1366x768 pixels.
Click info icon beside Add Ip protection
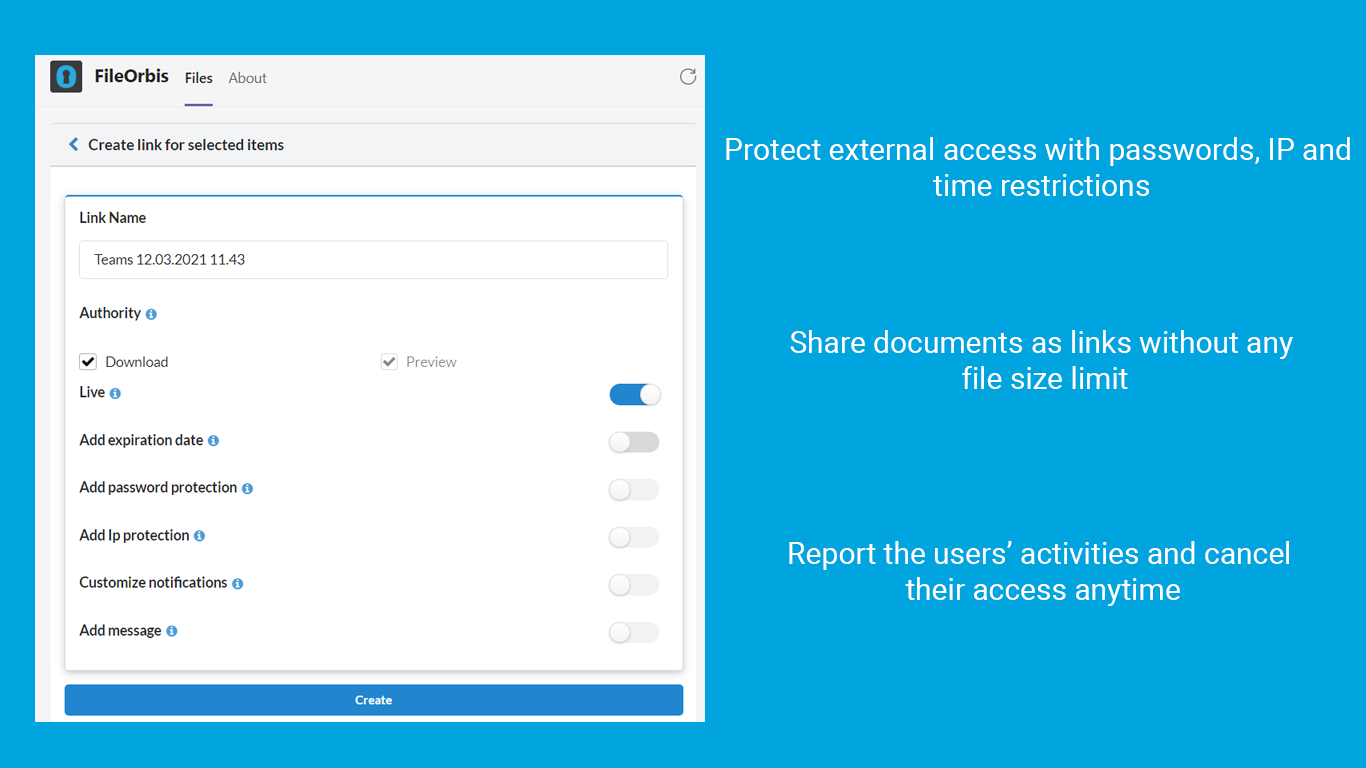pos(199,536)
